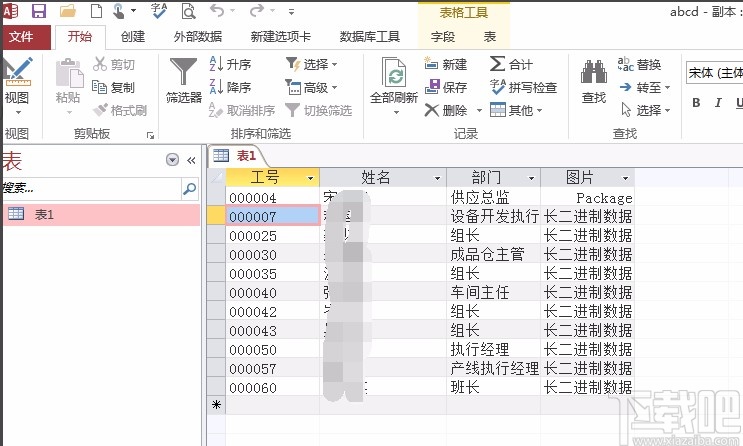
Task: Click the Open folder icon in quick access toolbar
Action: (x=68, y=10)
